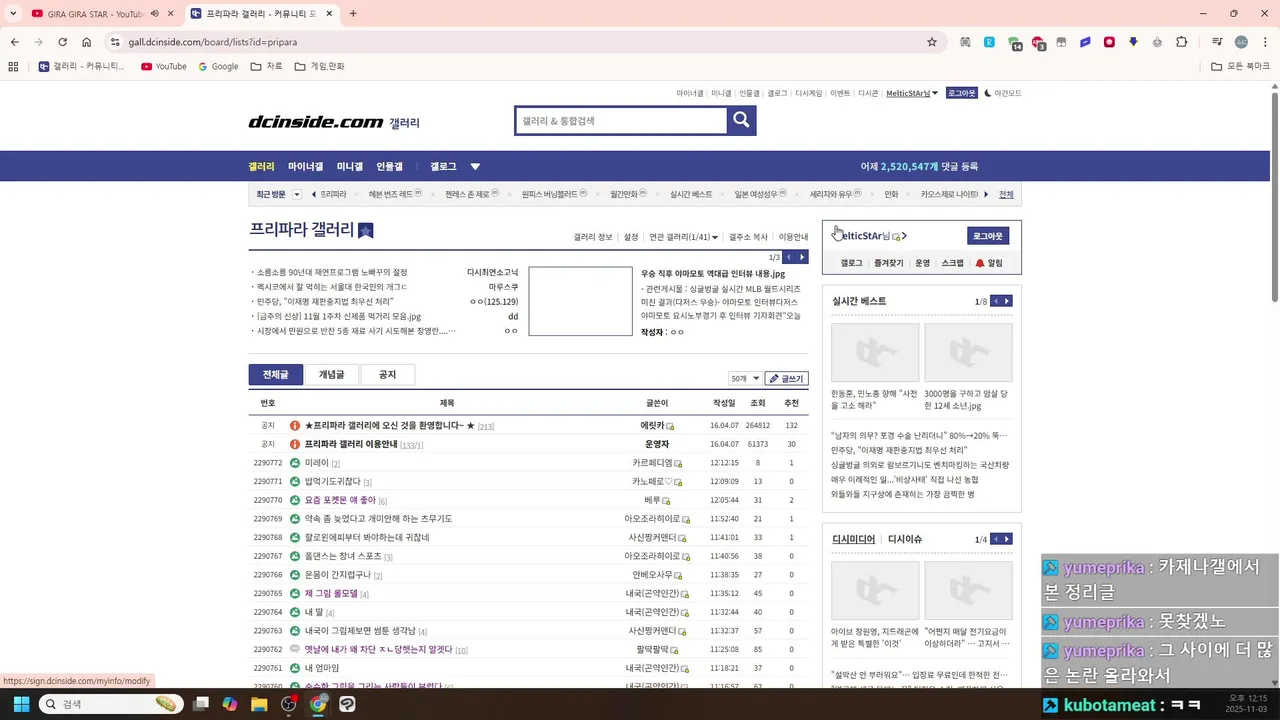The height and width of the screenshot is (720, 1280).
Task: Toggle 야간모드 night mode
Action: [x=1002, y=93]
